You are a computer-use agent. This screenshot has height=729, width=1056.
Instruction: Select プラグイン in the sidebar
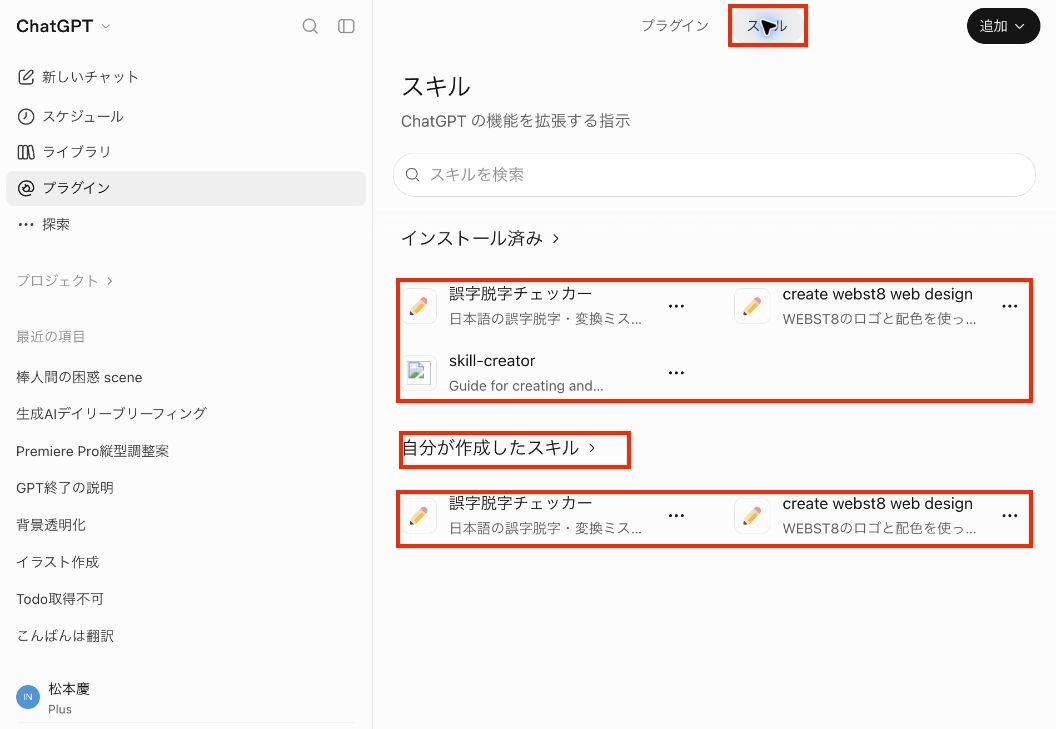[x=186, y=188]
